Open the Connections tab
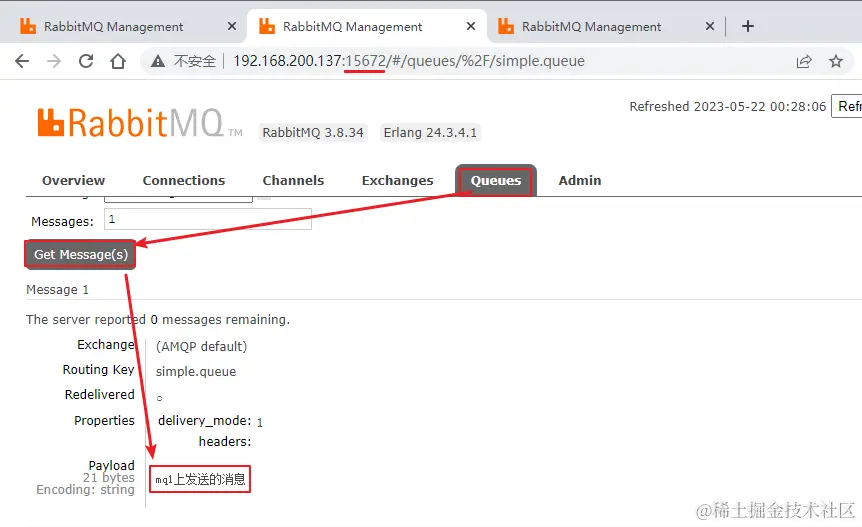 point(184,180)
